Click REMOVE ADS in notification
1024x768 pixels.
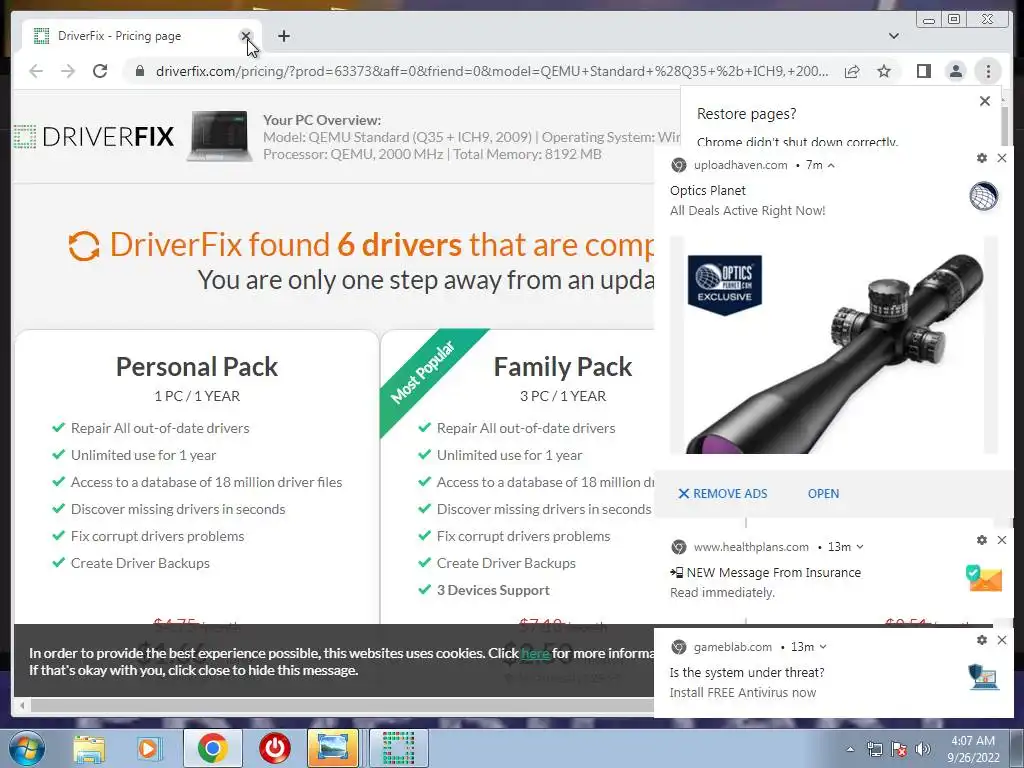[x=723, y=494]
